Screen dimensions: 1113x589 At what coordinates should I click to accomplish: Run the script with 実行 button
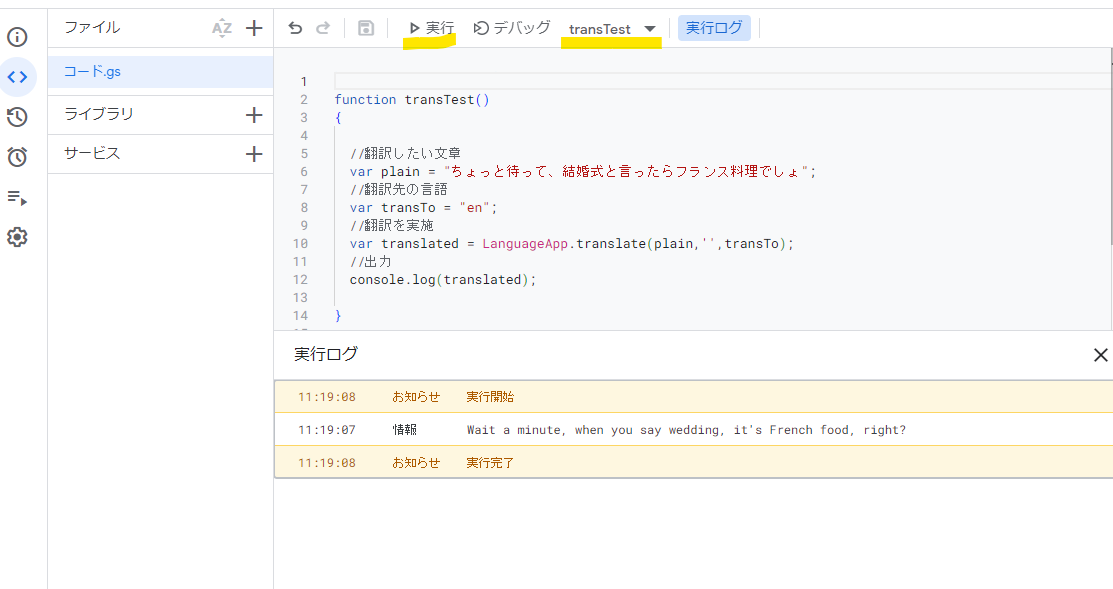pos(431,28)
